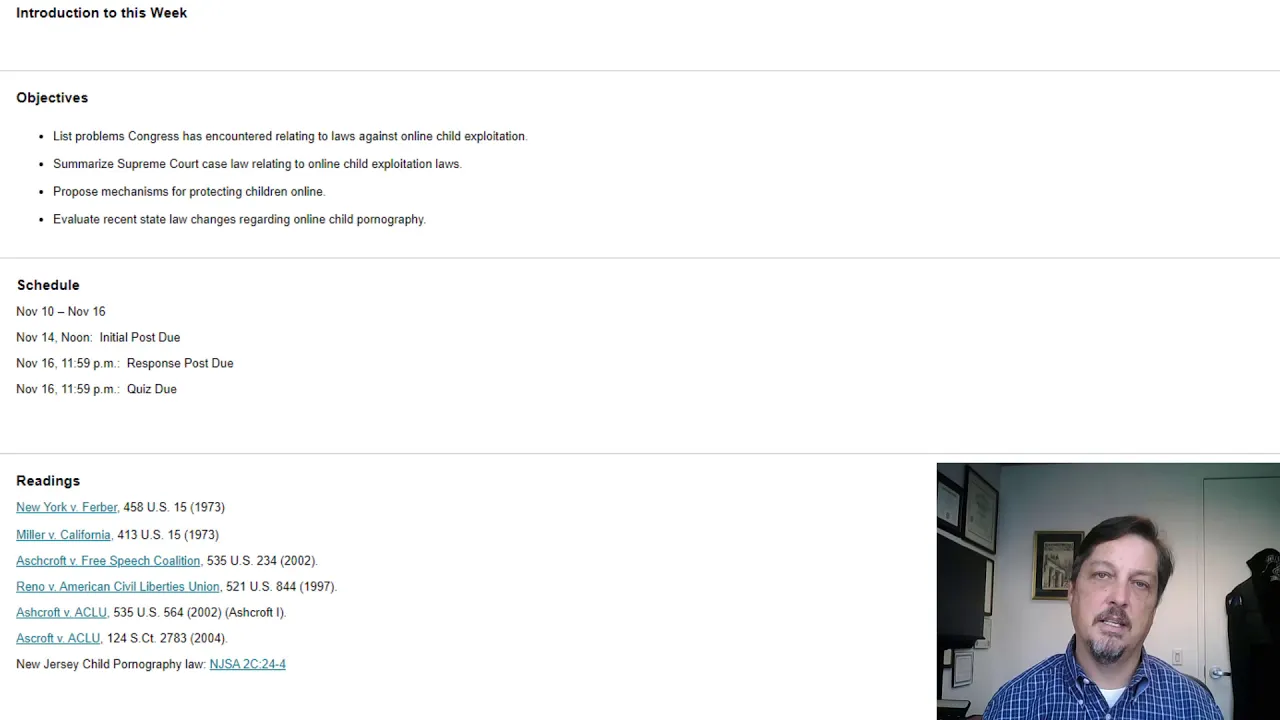Image resolution: width=1280 pixels, height=720 pixels.
Task: Click the Quiz Due schedule line
Action: pos(96,389)
